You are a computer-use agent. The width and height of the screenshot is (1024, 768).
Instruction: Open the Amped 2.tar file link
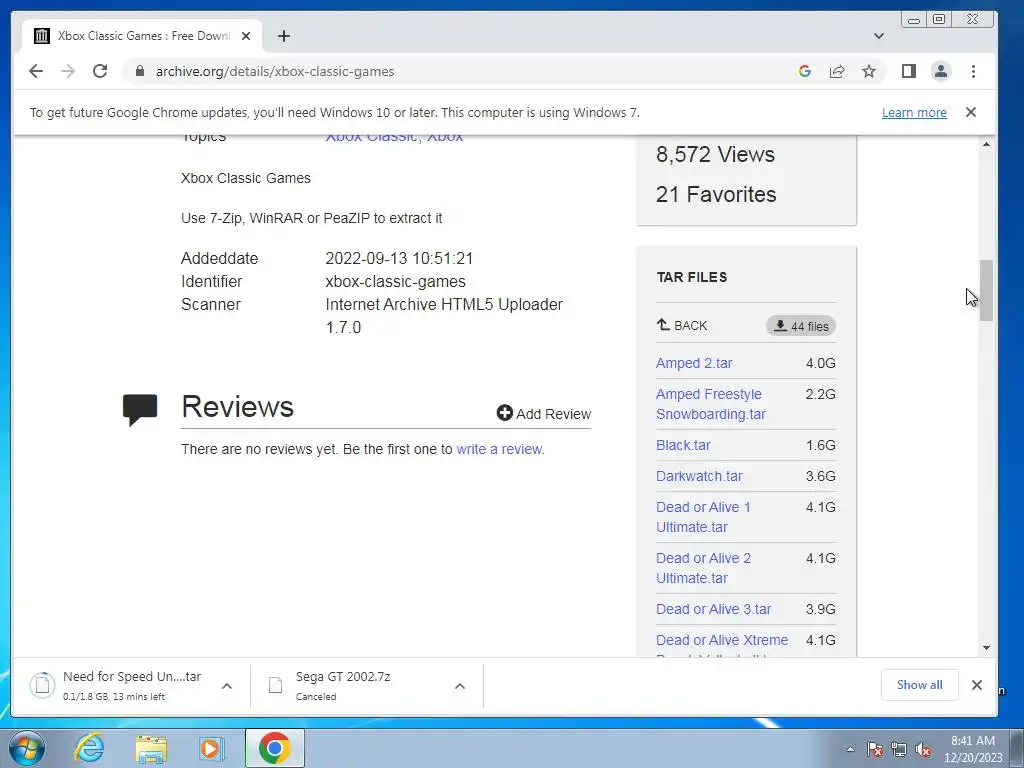pyautogui.click(x=694, y=363)
